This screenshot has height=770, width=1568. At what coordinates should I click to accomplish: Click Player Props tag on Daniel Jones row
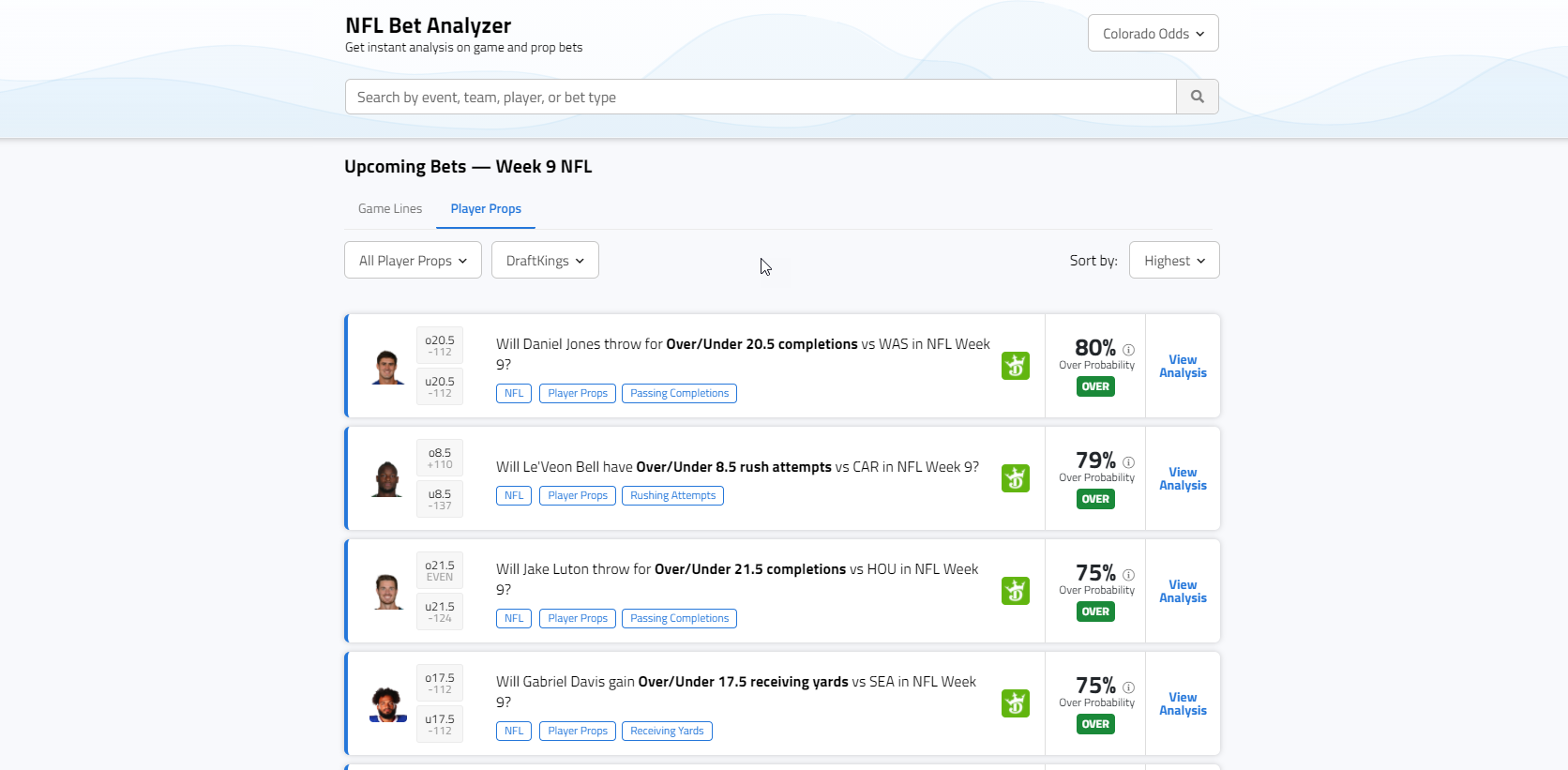pyautogui.click(x=578, y=394)
